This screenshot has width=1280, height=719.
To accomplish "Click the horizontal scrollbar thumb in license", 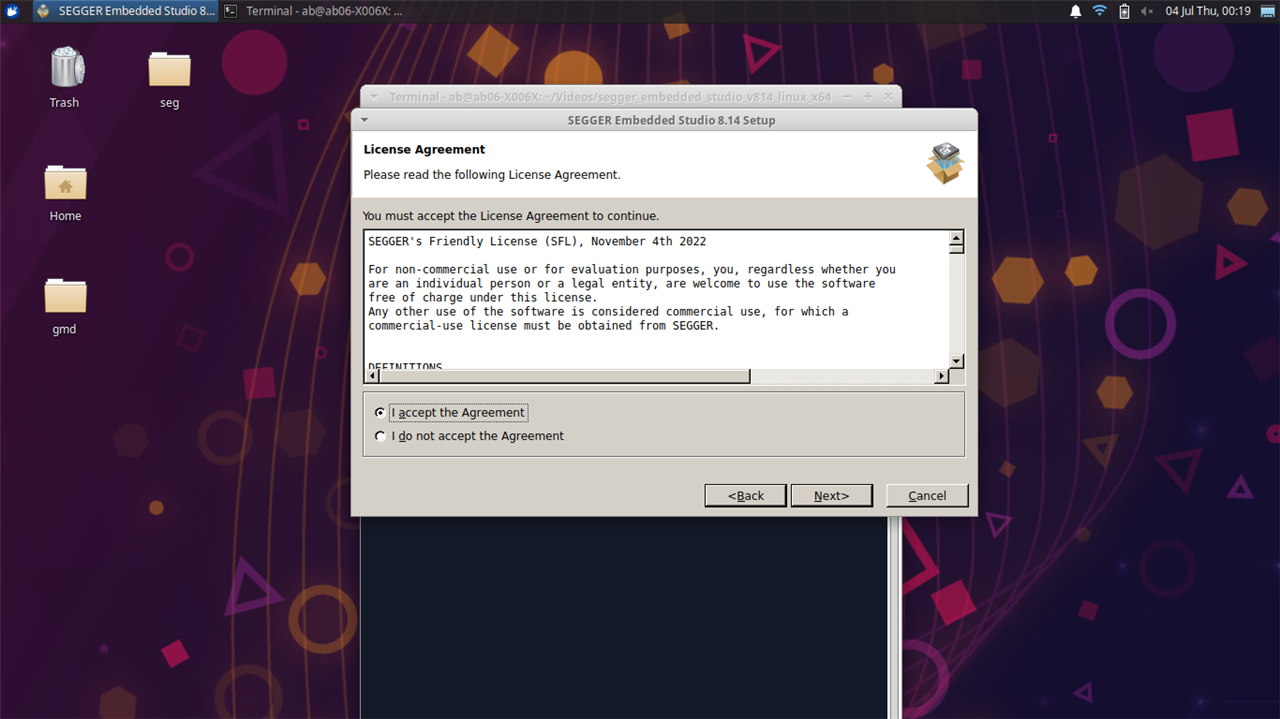I will 565,376.
